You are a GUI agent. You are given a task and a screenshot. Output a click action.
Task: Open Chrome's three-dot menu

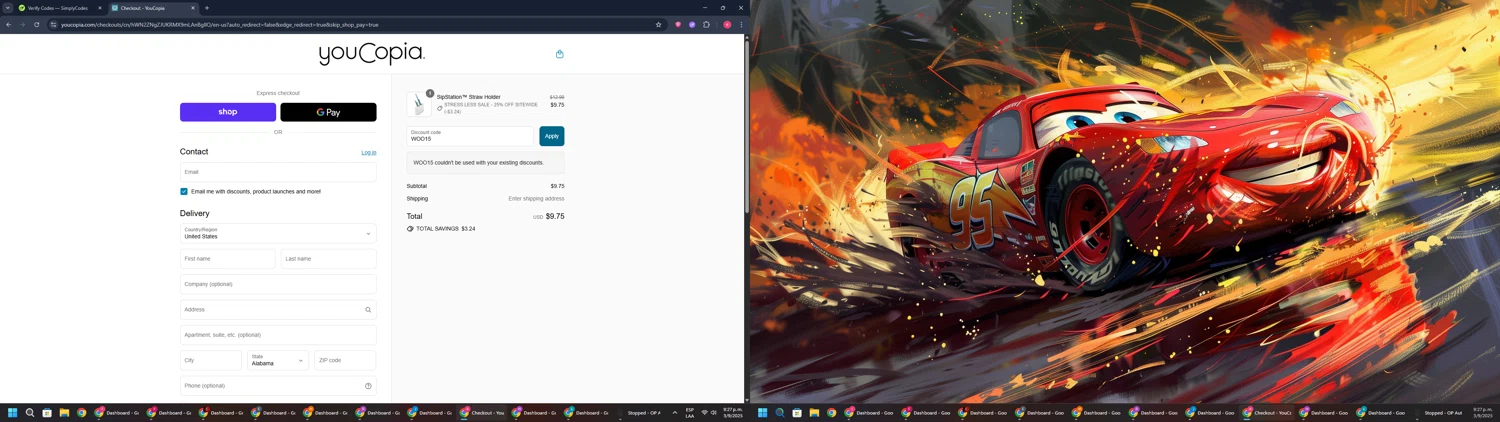[741, 24]
